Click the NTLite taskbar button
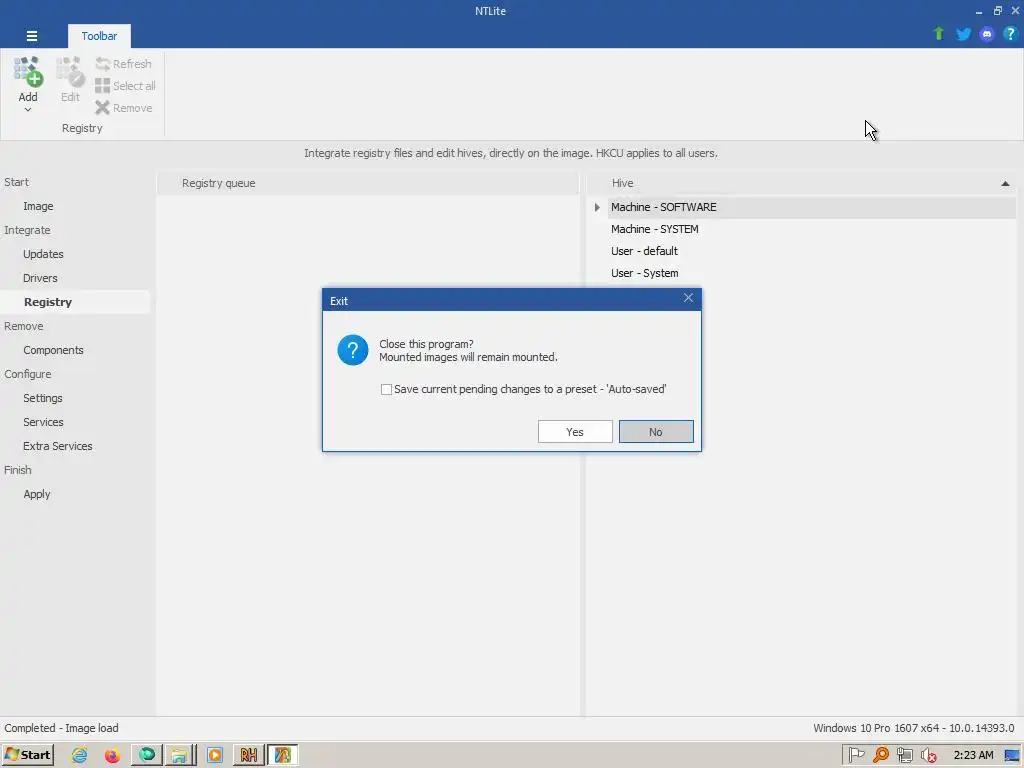The image size is (1024, 768). click(283, 755)
